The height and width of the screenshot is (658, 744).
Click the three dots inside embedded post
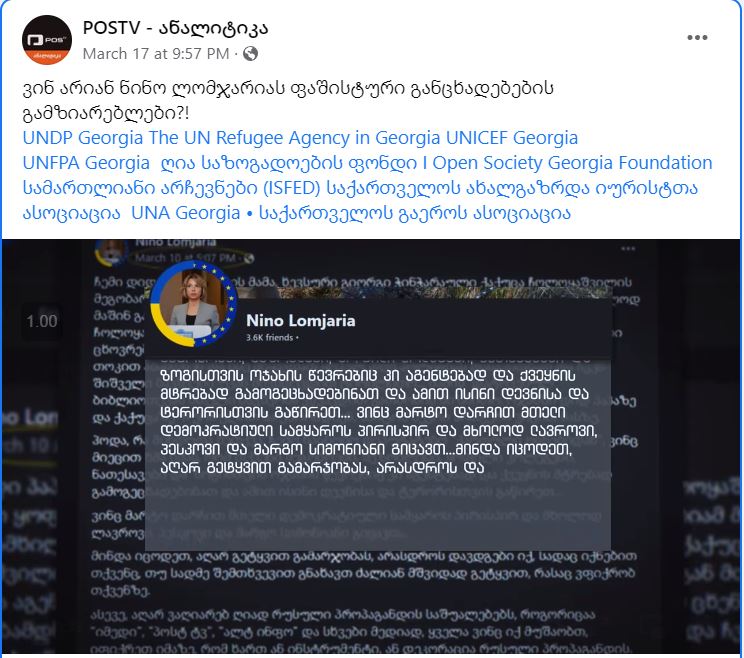click(628, 249)
